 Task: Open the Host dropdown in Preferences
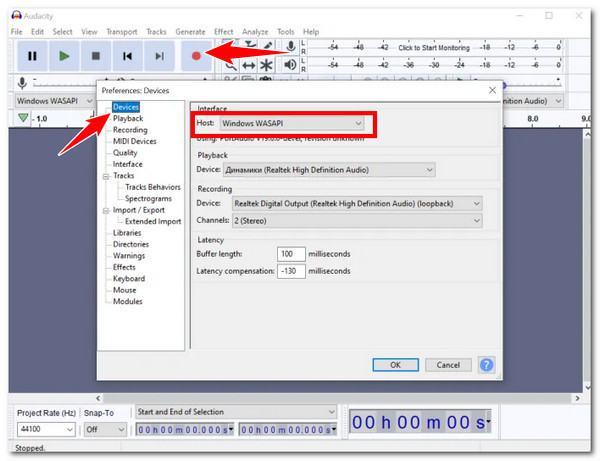[x=292, y=124]
